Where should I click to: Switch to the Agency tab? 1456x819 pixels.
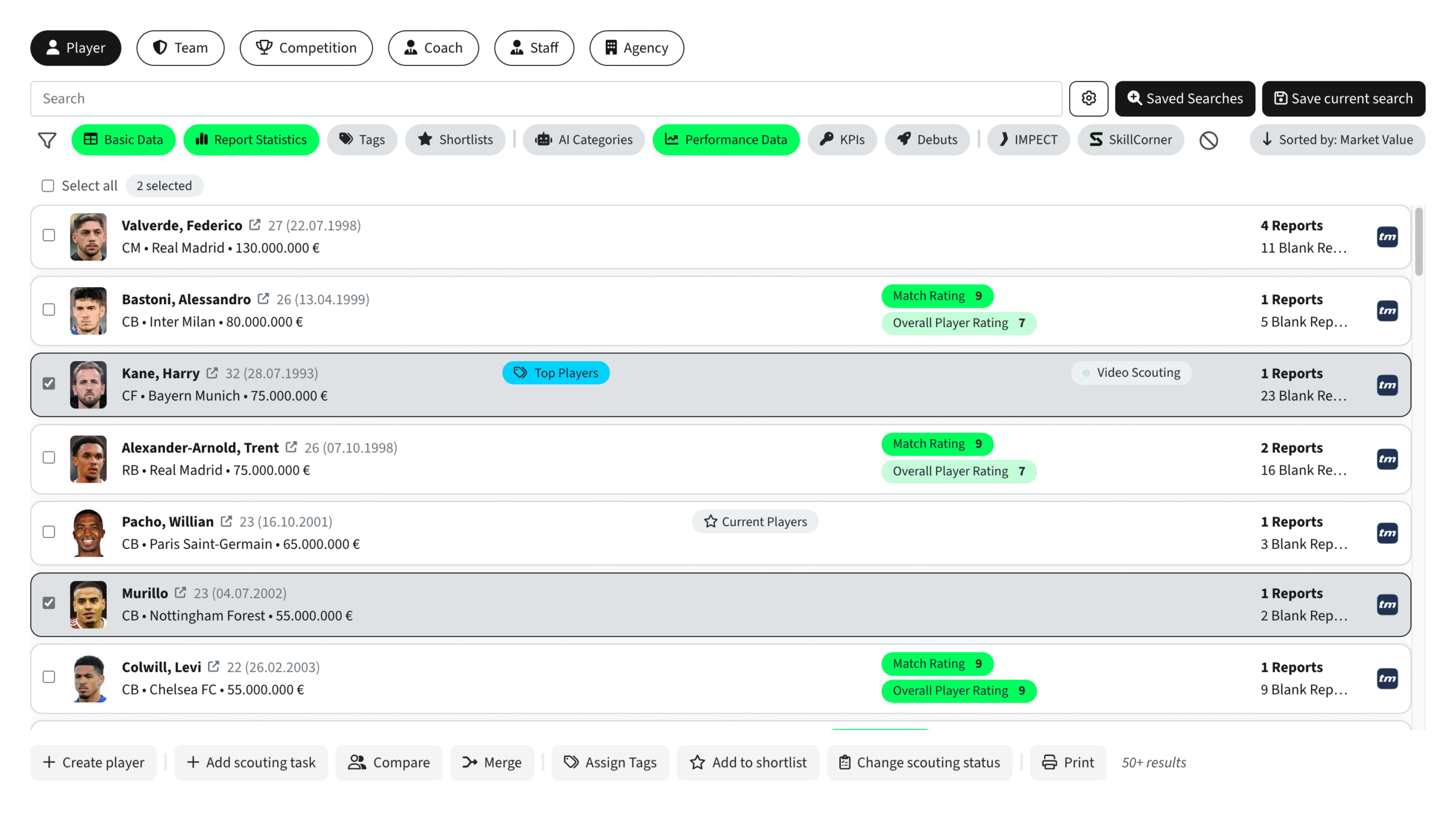click(636, 48)
